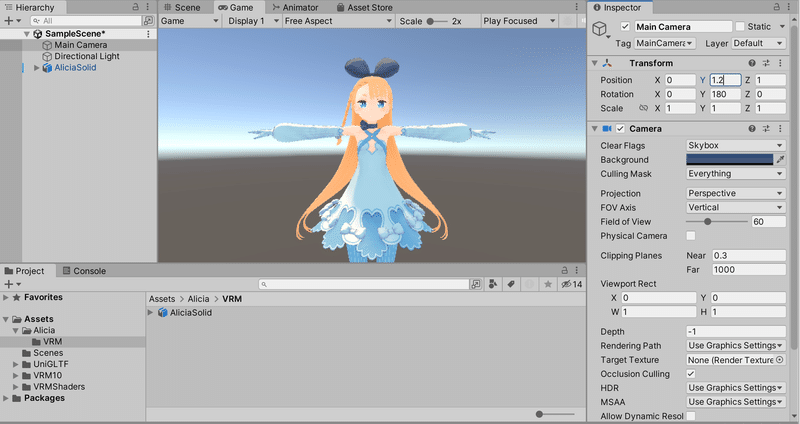Screen dimensions: 800x424
Task: Open the Asset Store tab
Action: click(x=365, y=7)
